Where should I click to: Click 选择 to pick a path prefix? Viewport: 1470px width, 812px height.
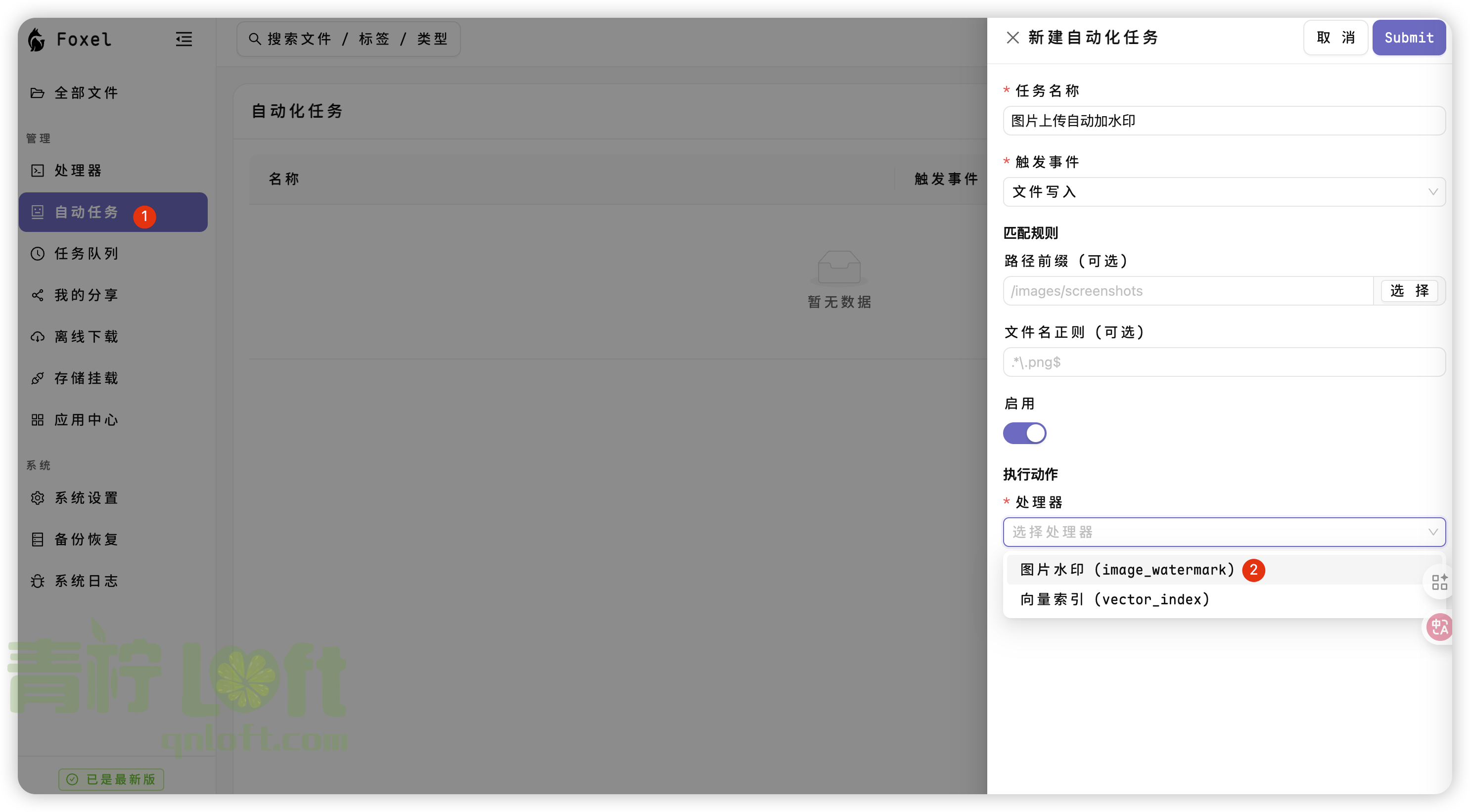1409,290
